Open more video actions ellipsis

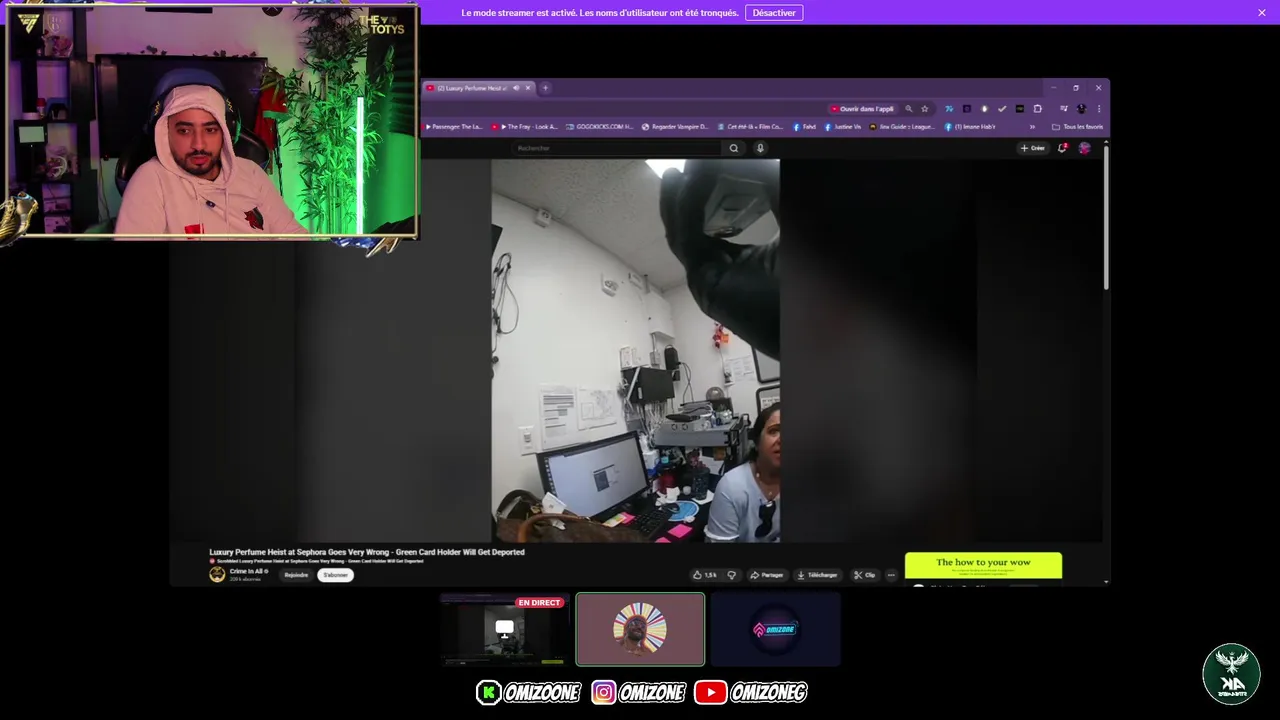[891, 575]
